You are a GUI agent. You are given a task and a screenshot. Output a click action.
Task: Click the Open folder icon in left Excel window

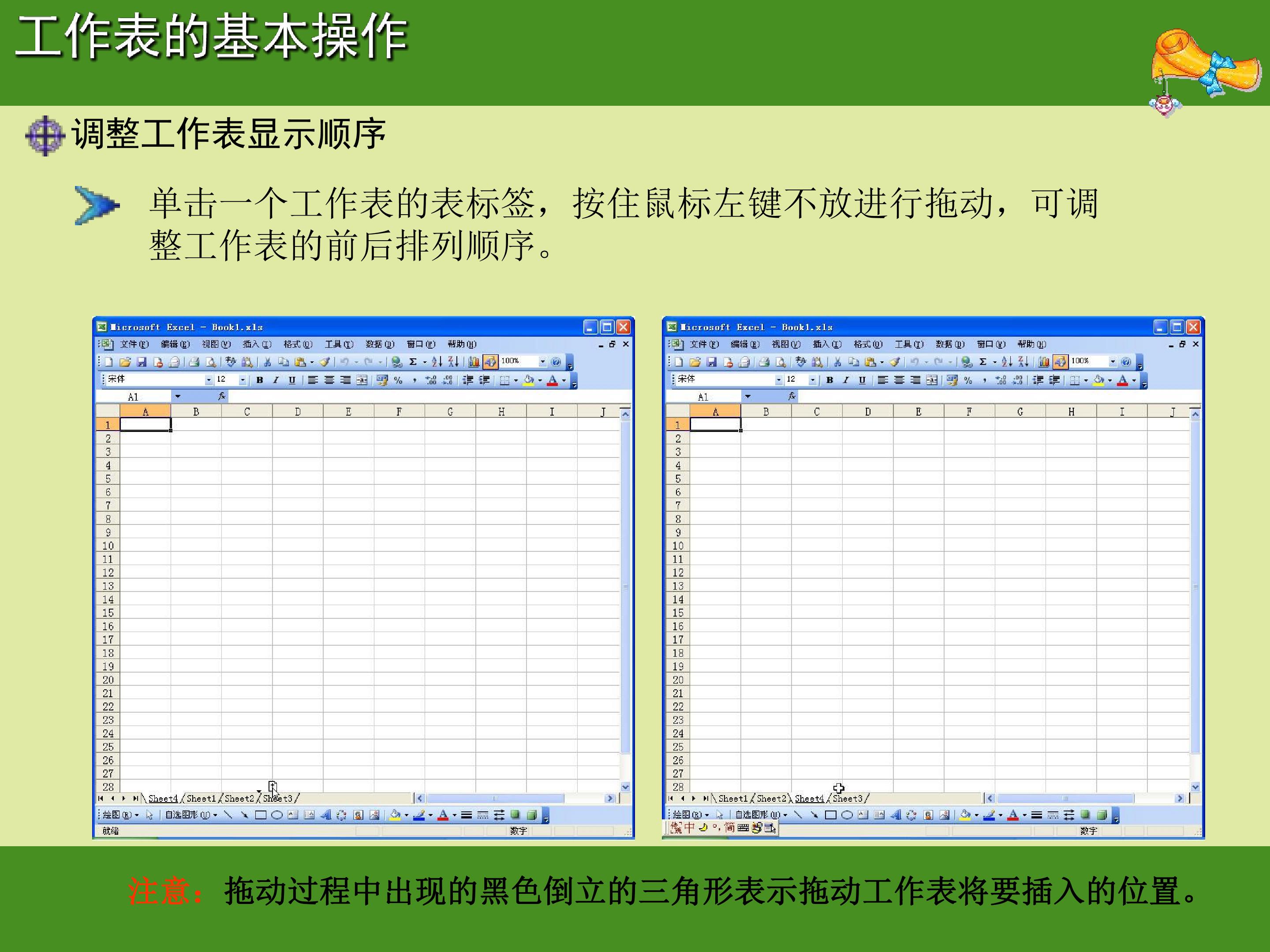(125, 362)
